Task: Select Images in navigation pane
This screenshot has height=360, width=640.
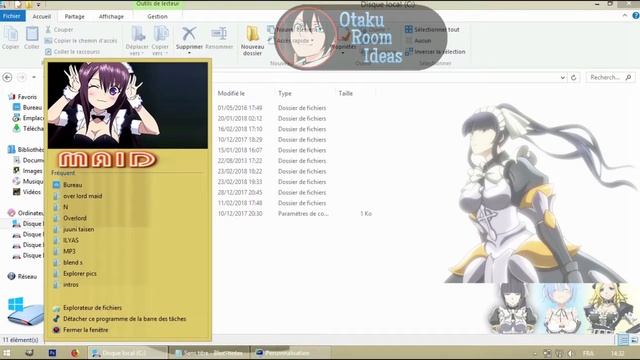Action: coord(32,171)
